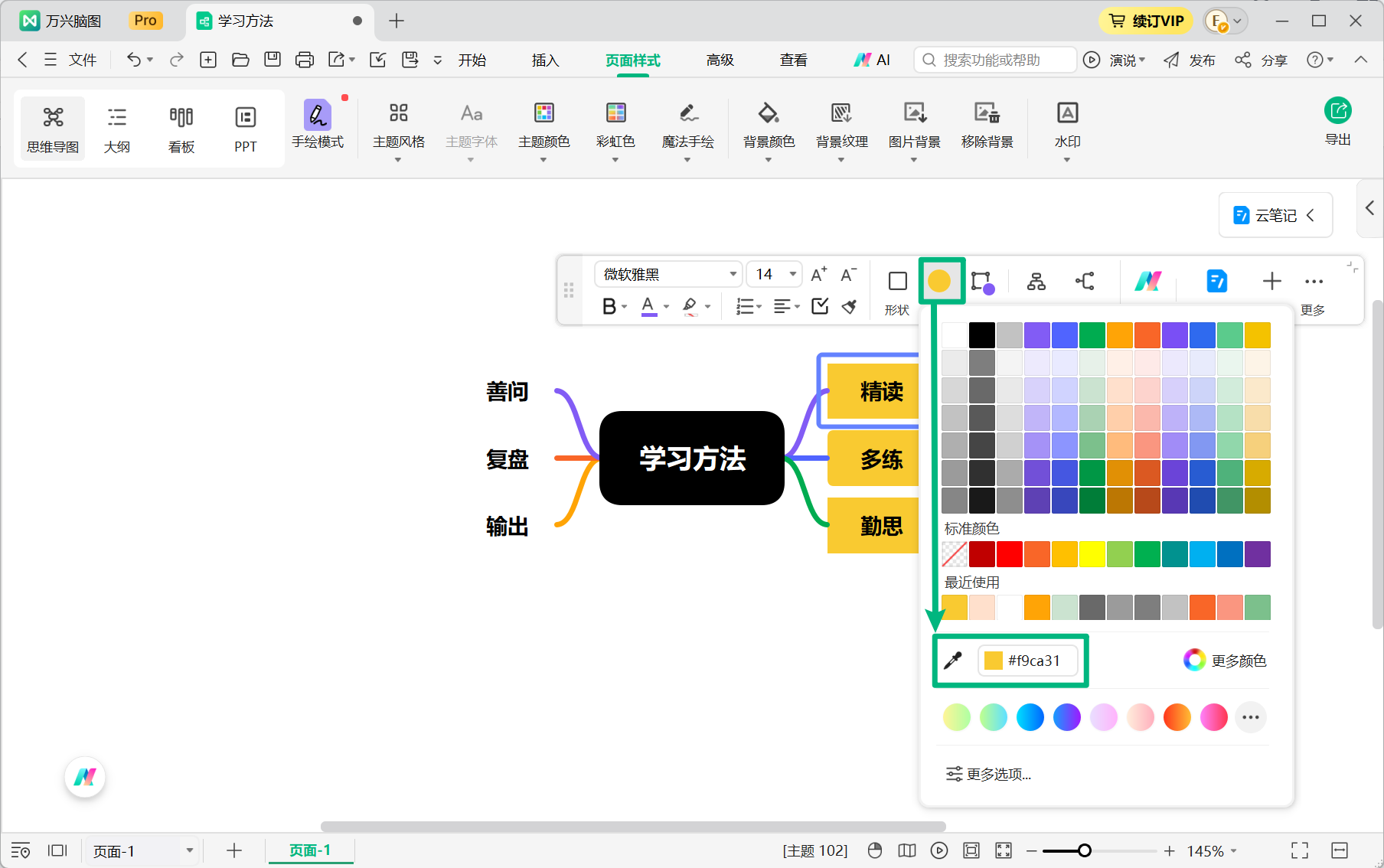
Task: Click 更多颜色 more colors
Action: [1225, 661]
